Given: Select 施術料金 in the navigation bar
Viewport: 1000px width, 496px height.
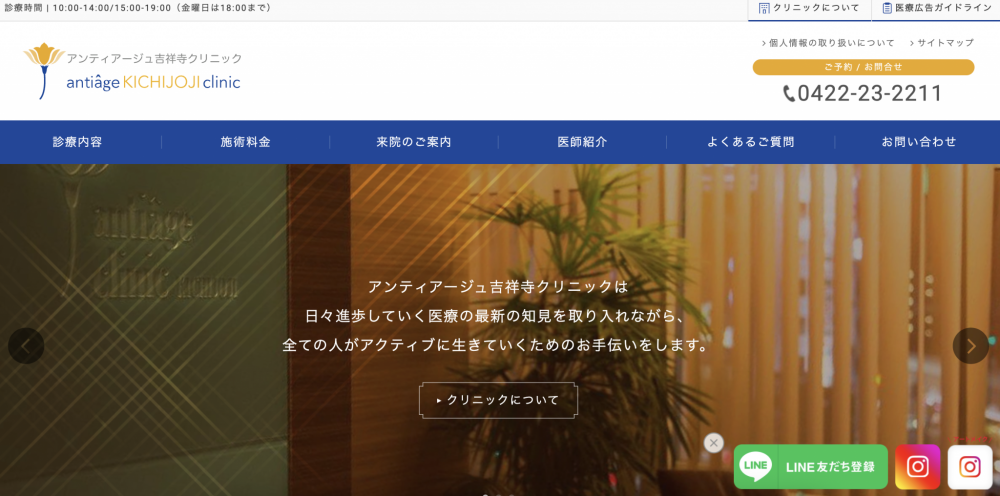Looking at the screenshot, I should pyautogui.click(x=246, y=142).
